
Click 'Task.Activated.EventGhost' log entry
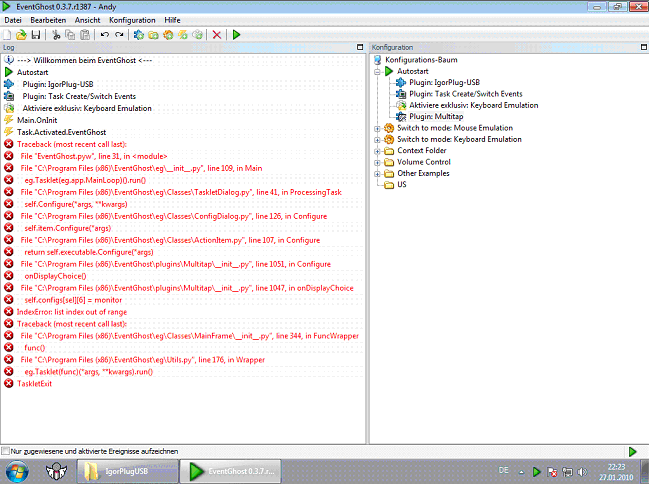pyautogui.click(x=61, y=132)
